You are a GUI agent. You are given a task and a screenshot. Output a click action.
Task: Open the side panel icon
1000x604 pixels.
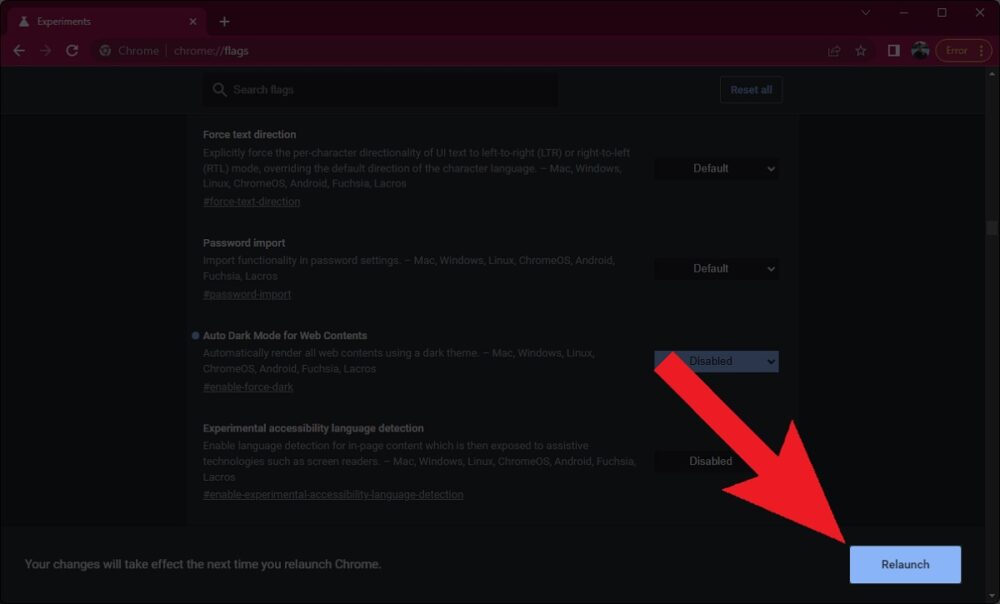(893, 50)
